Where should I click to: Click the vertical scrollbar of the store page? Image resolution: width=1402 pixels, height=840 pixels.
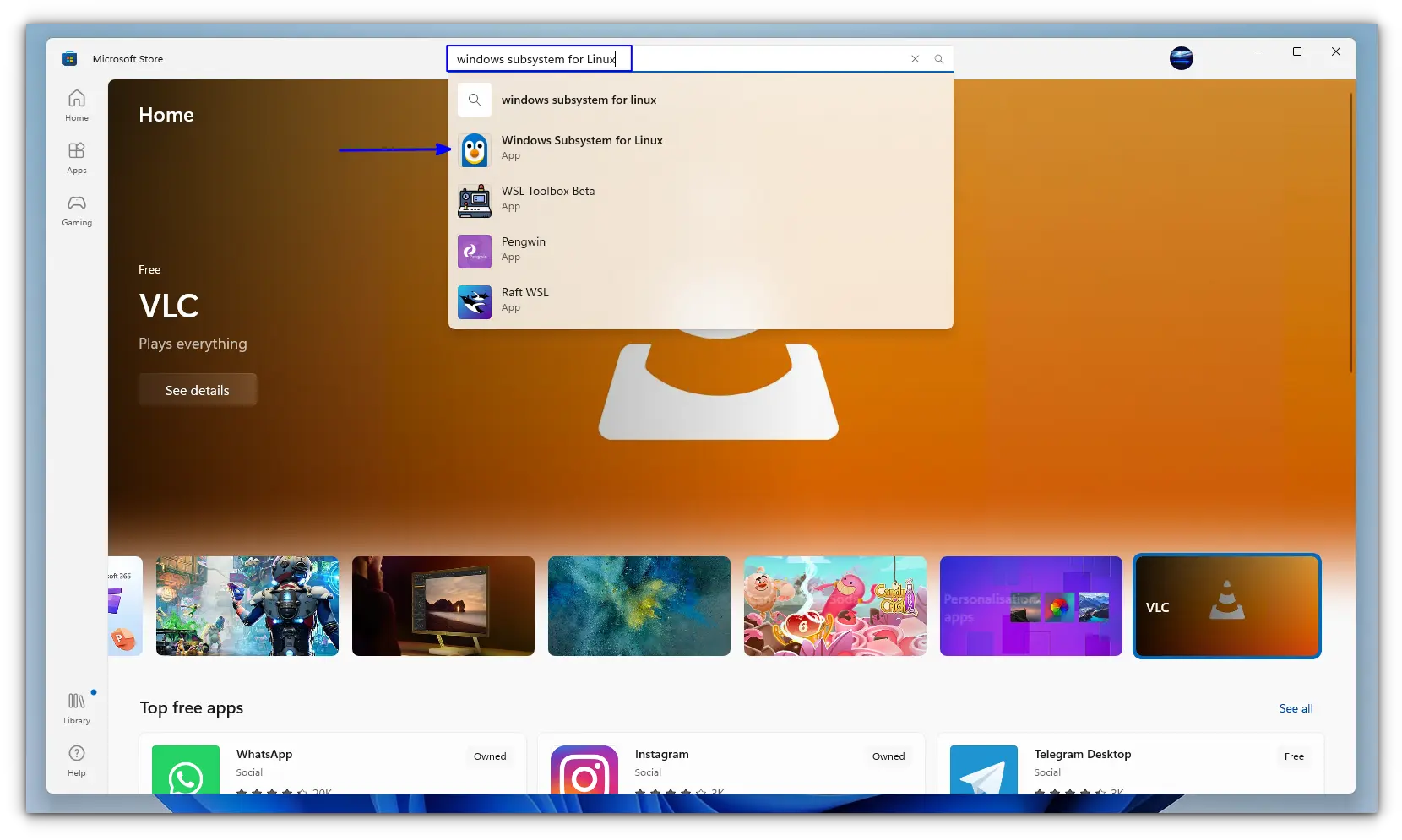pos(1351,232)
